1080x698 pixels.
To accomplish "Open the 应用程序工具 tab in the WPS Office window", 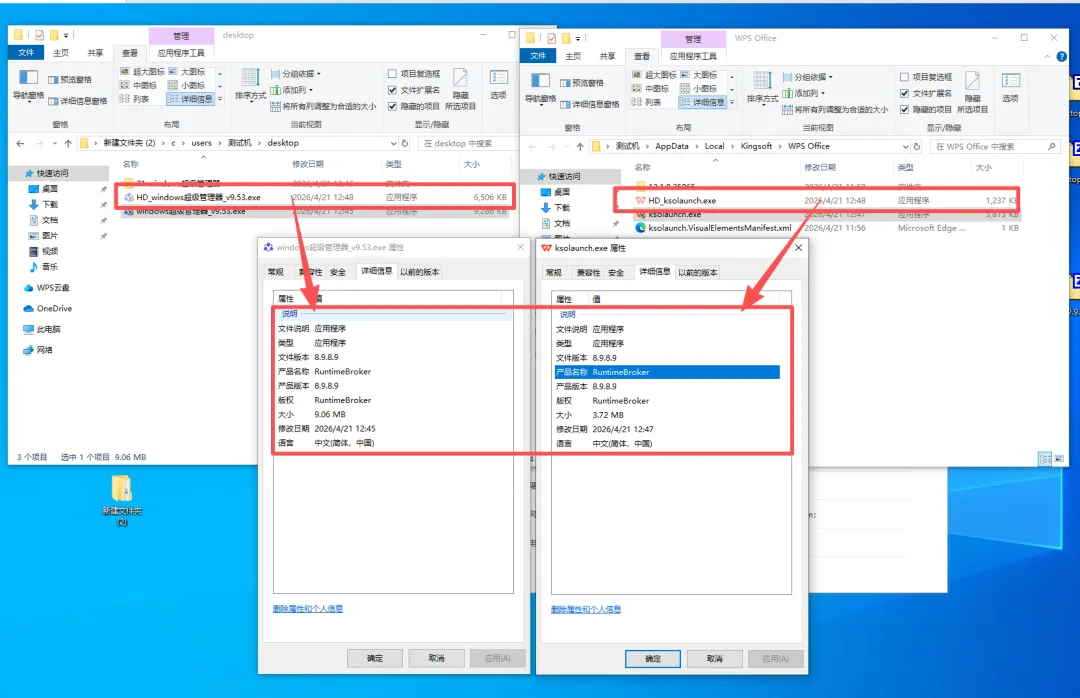I will click(x=694, y=57).
